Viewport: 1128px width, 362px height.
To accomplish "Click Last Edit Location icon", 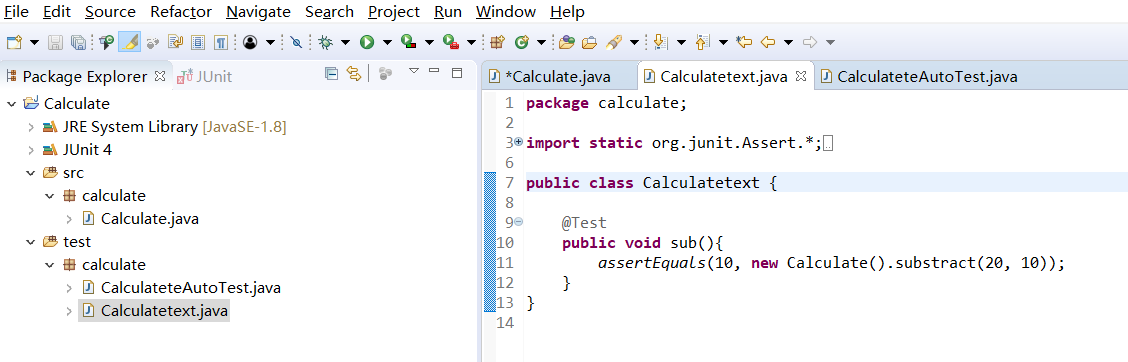I will click(x=744, y=42).
